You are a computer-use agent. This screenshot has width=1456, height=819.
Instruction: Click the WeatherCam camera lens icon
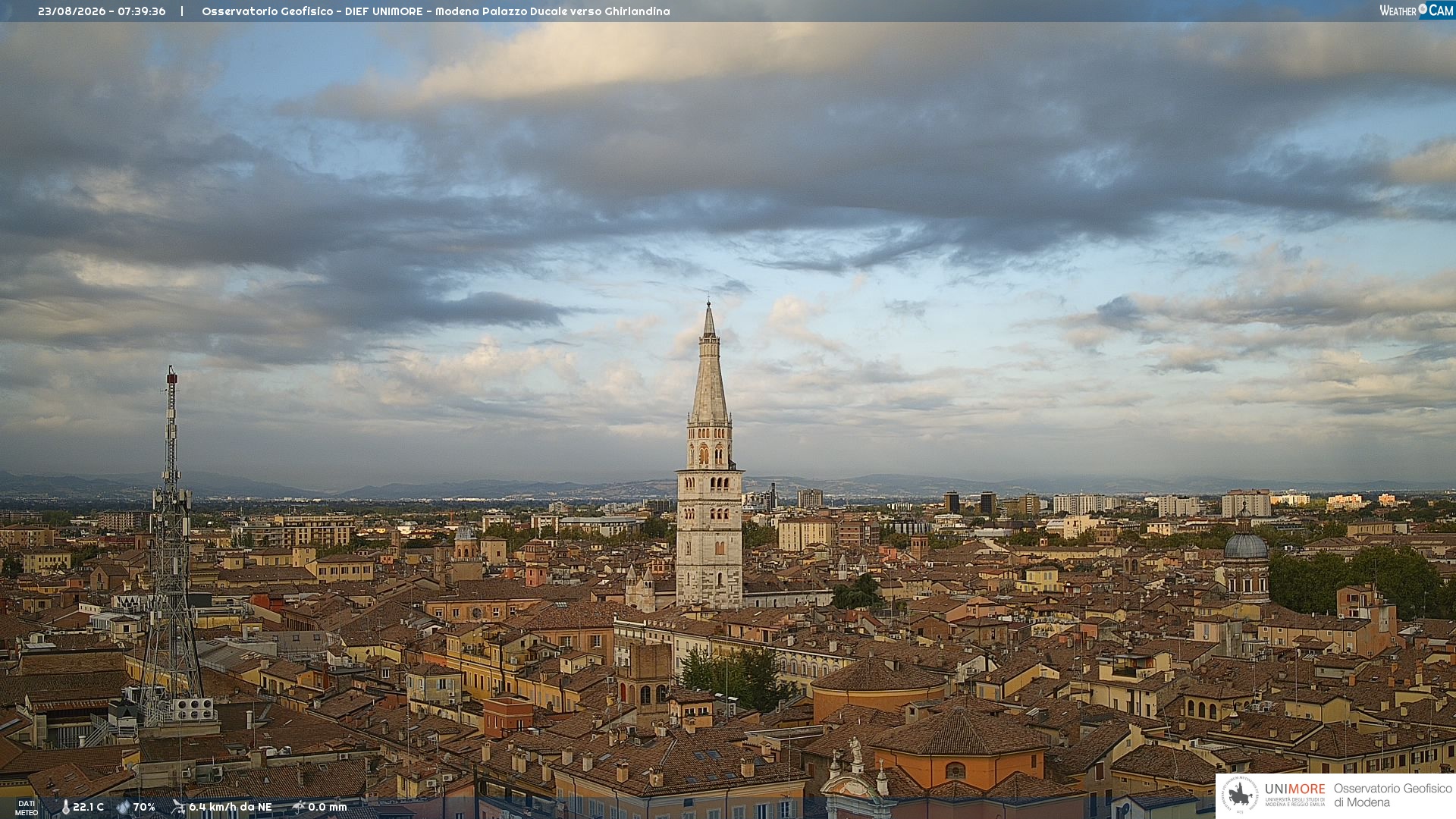pyautogui.click(x=1423, y=10)
